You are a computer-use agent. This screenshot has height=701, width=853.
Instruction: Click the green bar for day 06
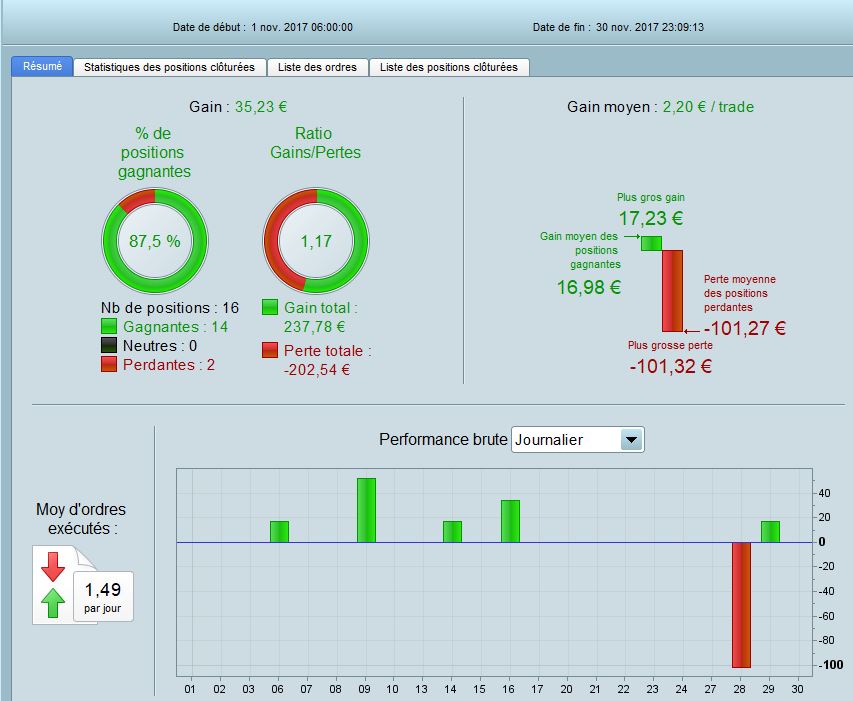click(280, 532)
